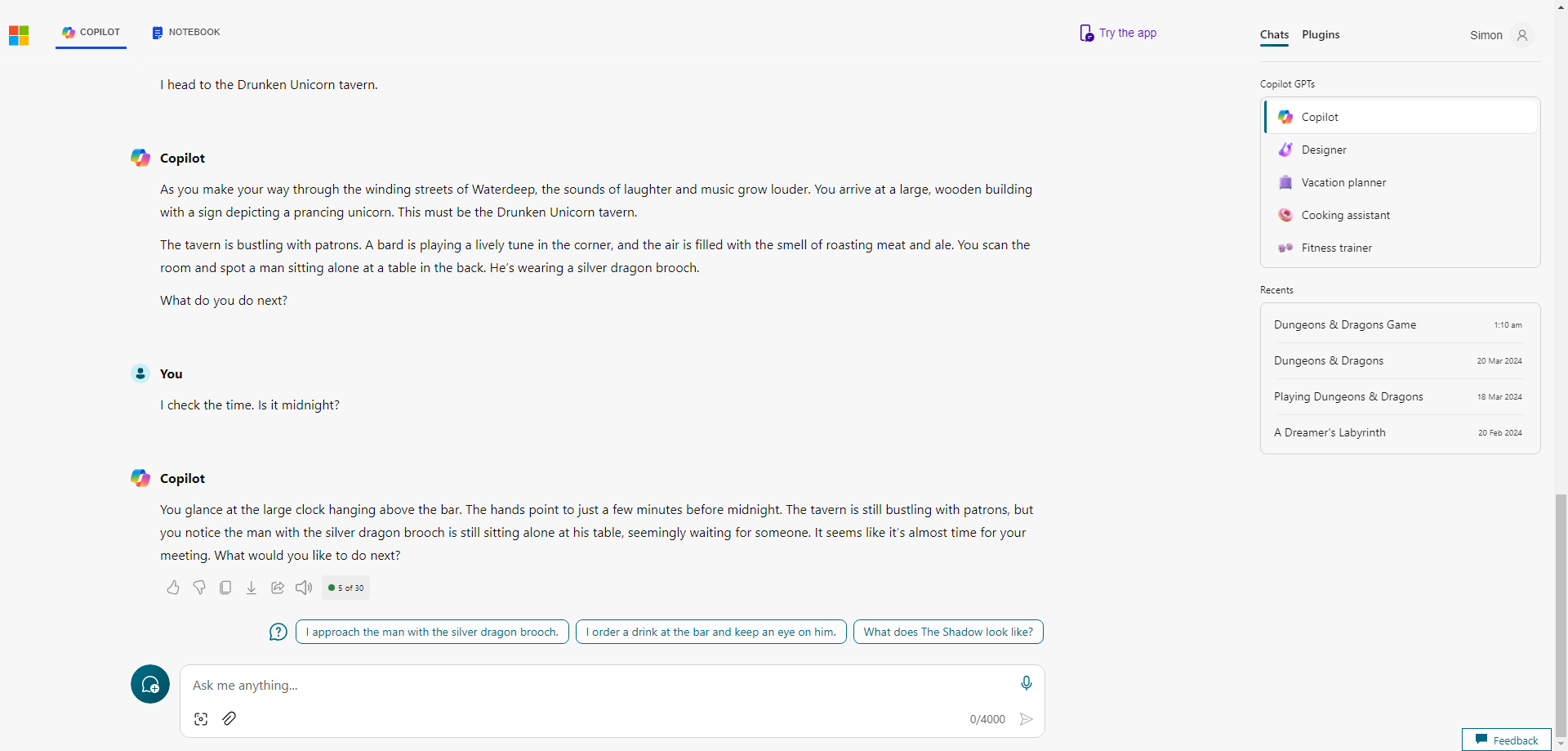Click the read aloud speaker icon

304,588
